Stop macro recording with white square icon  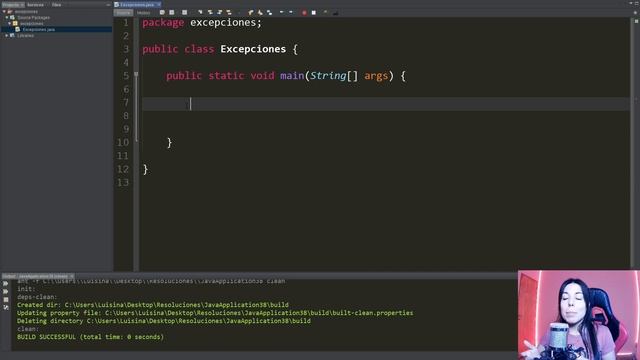coord(313,13)
